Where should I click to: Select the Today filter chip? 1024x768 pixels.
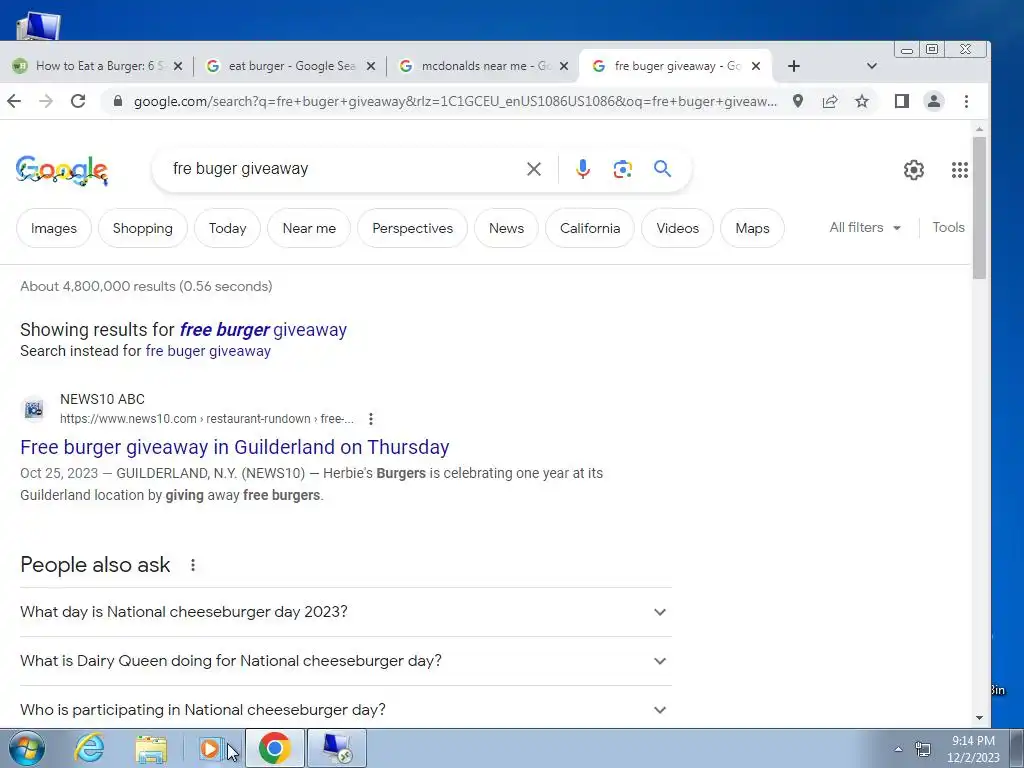227,228
